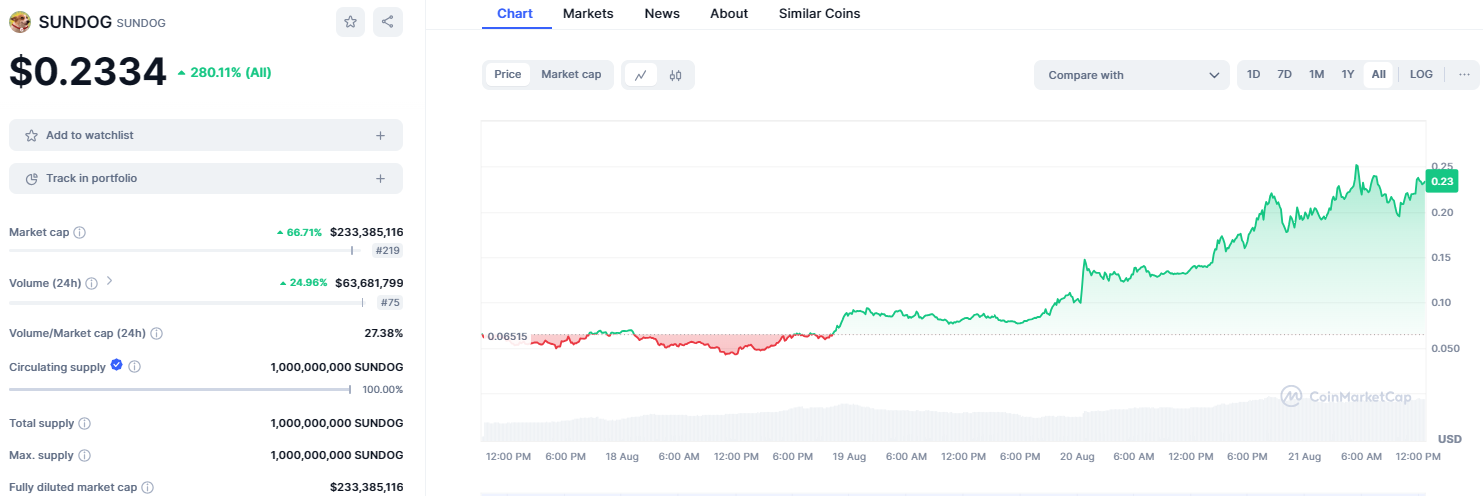The width and height of the screenshot is (1483, 496).
Task: Switch the chart to Market cap
Action: click(571, 75)
